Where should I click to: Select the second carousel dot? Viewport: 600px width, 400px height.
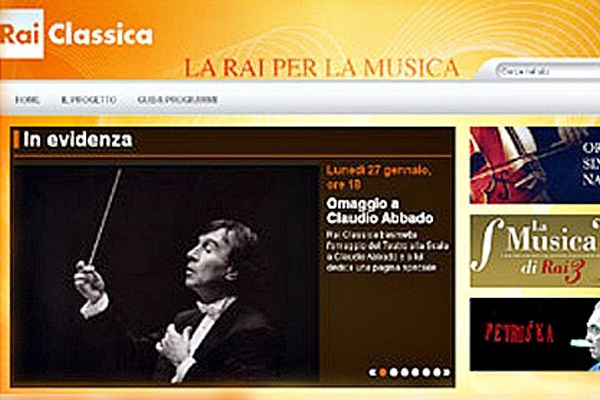393,372
